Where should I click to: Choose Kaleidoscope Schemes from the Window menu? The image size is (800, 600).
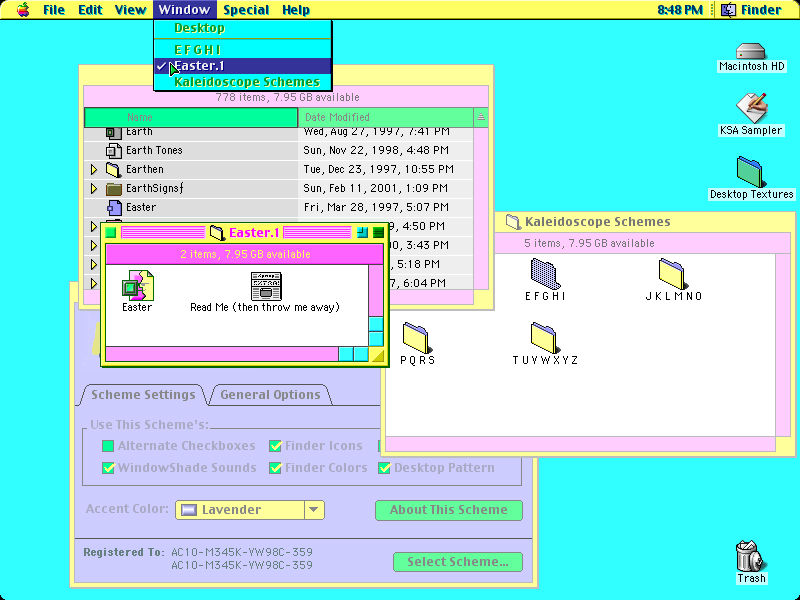(x=243, y=82)
